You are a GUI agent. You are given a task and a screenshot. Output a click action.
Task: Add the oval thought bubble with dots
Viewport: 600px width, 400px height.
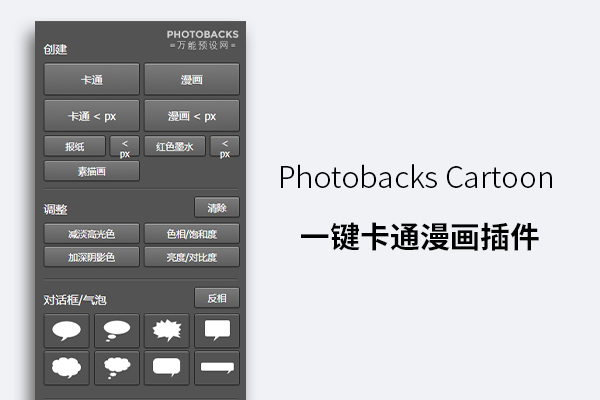coord(117,330)
